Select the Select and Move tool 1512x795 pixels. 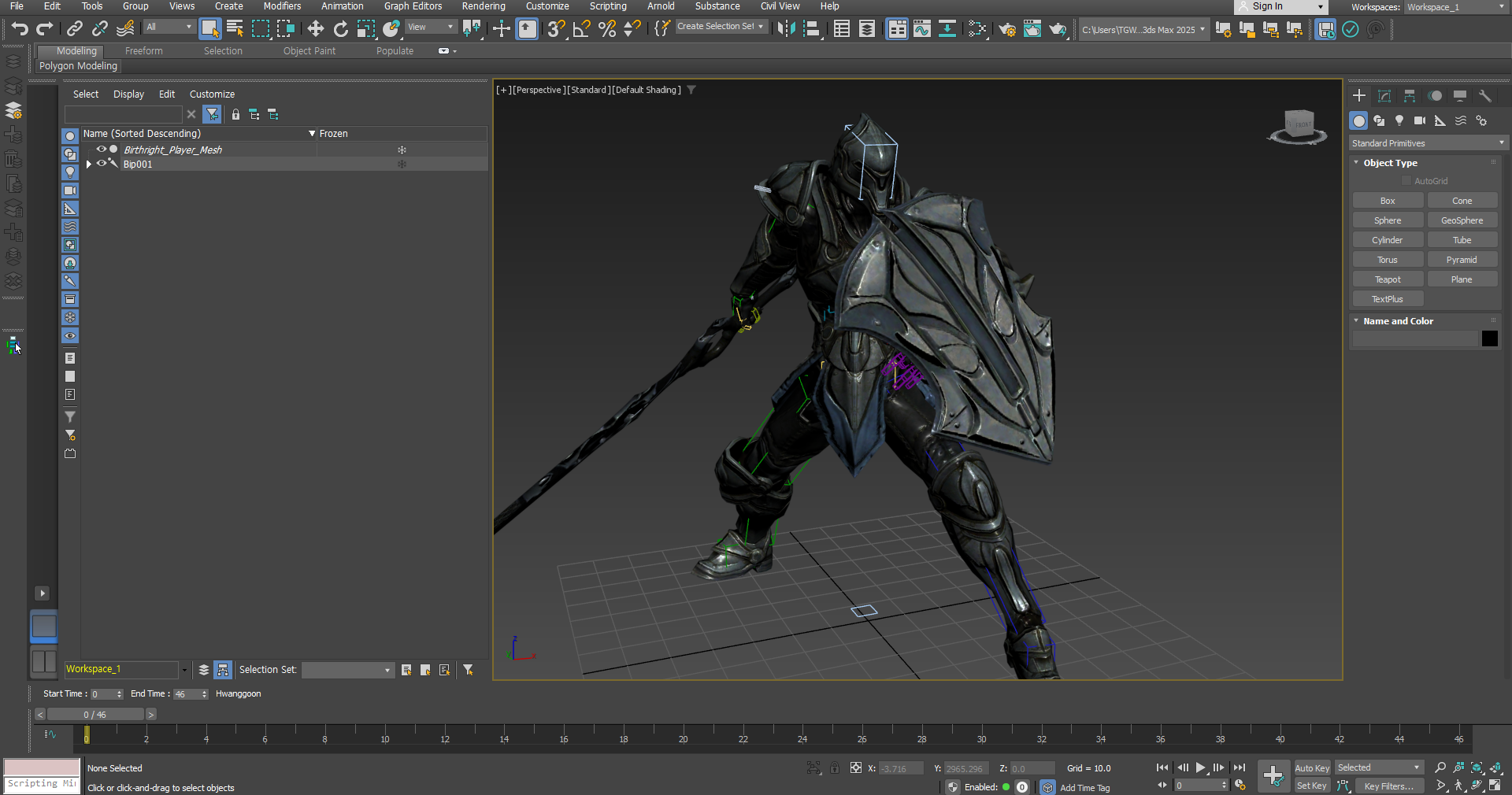(x=315, y=29)
